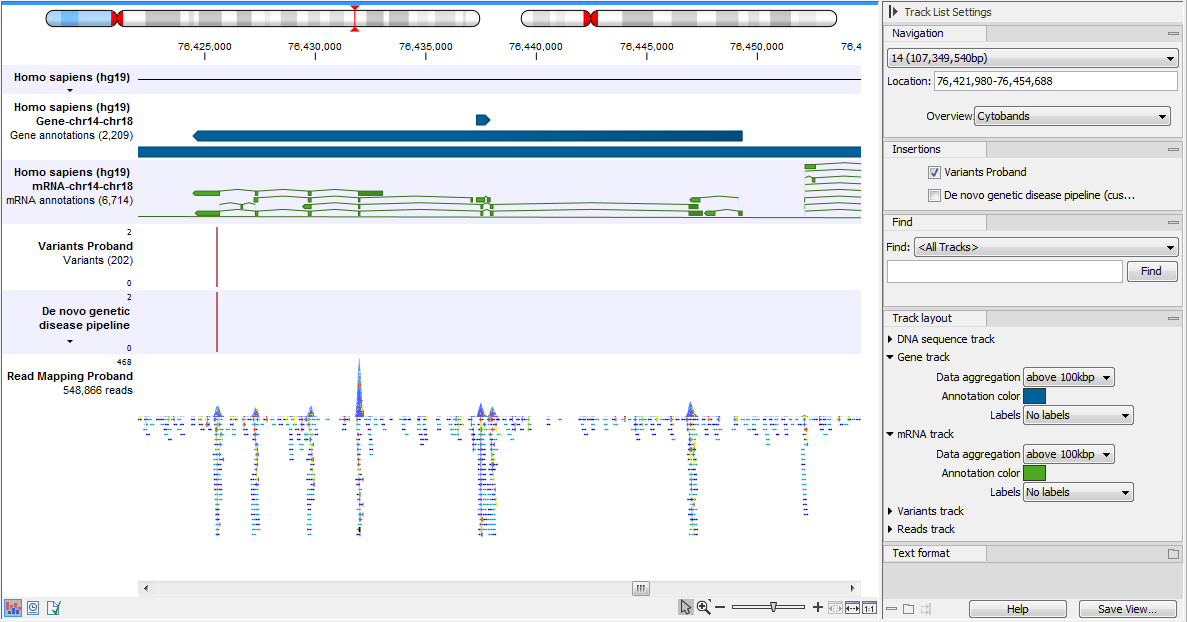Click the Save View button
Screen dimensions: 1187x622
point(1127,609)
